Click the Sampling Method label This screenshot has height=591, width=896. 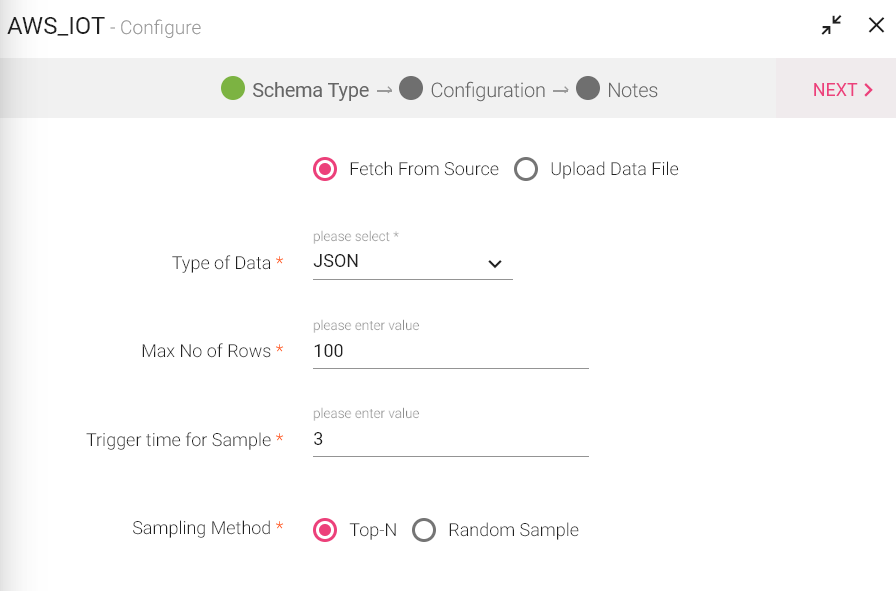(x=201, y=528)
